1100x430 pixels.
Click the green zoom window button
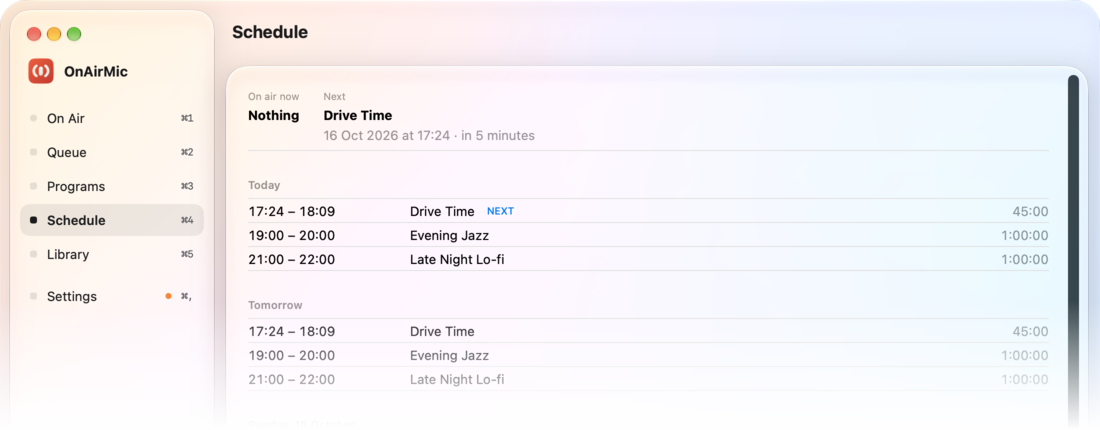click(74, 34)
